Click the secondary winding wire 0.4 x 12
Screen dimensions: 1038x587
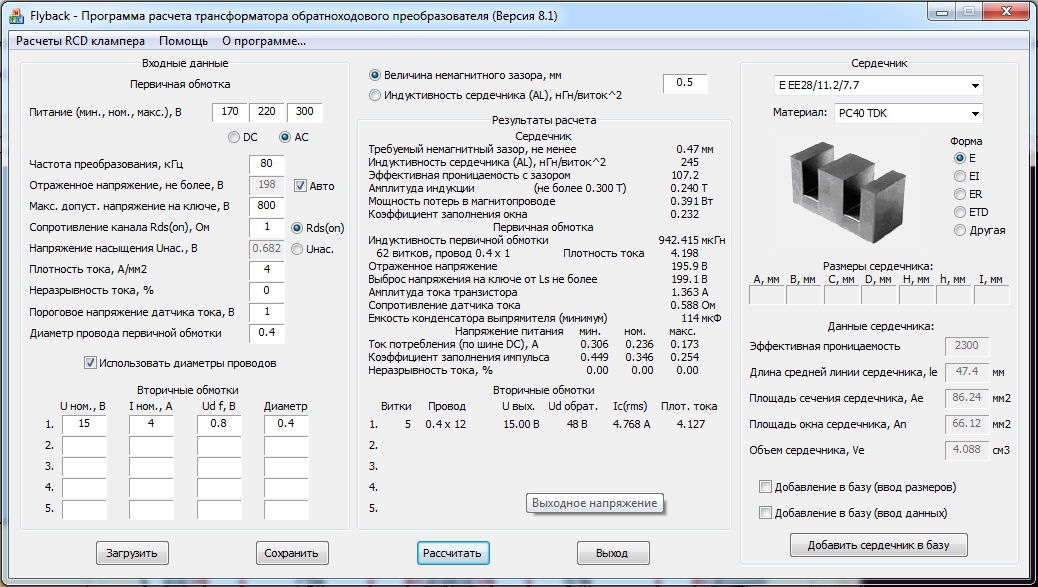tap(446, 424)
